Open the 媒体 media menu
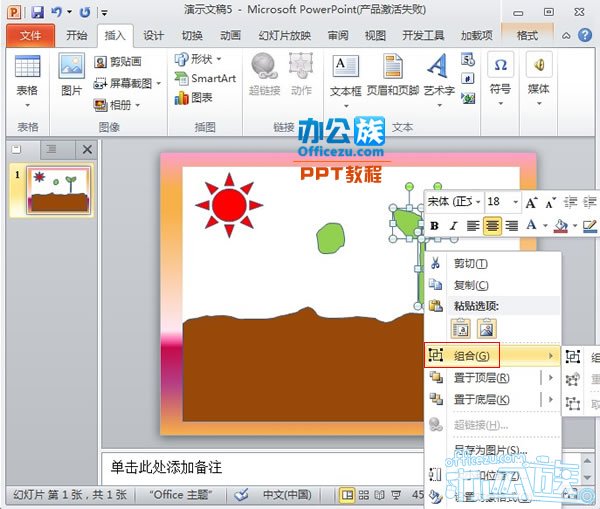 (538, 79)
